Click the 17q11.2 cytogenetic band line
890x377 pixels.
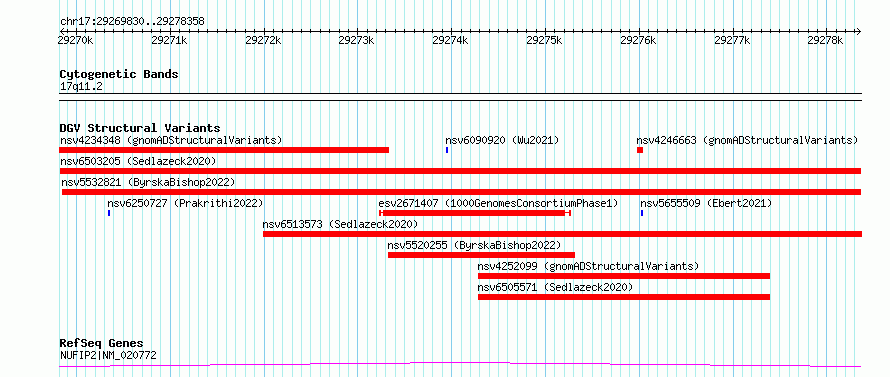point(460,97)
